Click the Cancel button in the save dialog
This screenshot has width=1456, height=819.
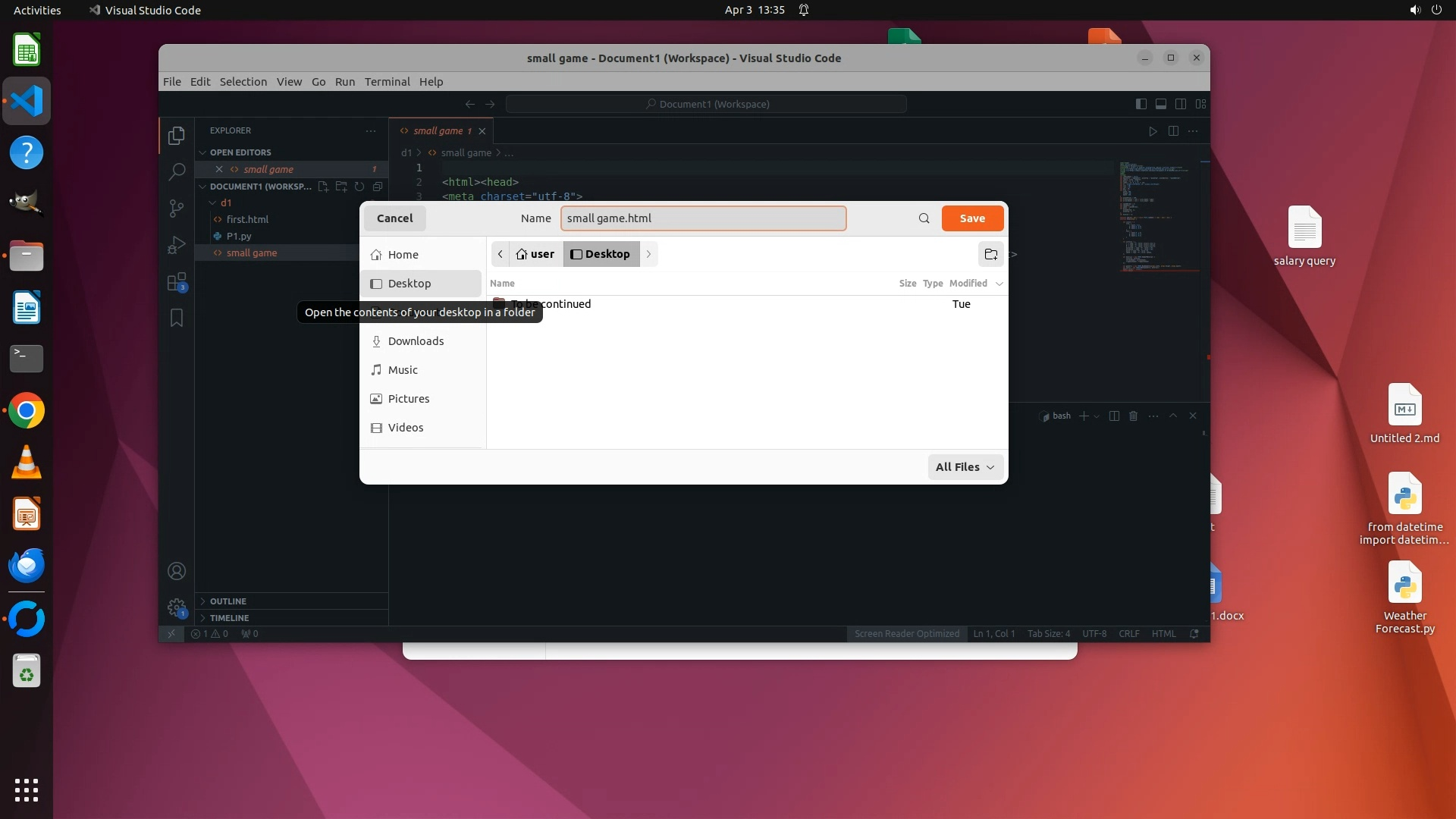coord(394,218)
